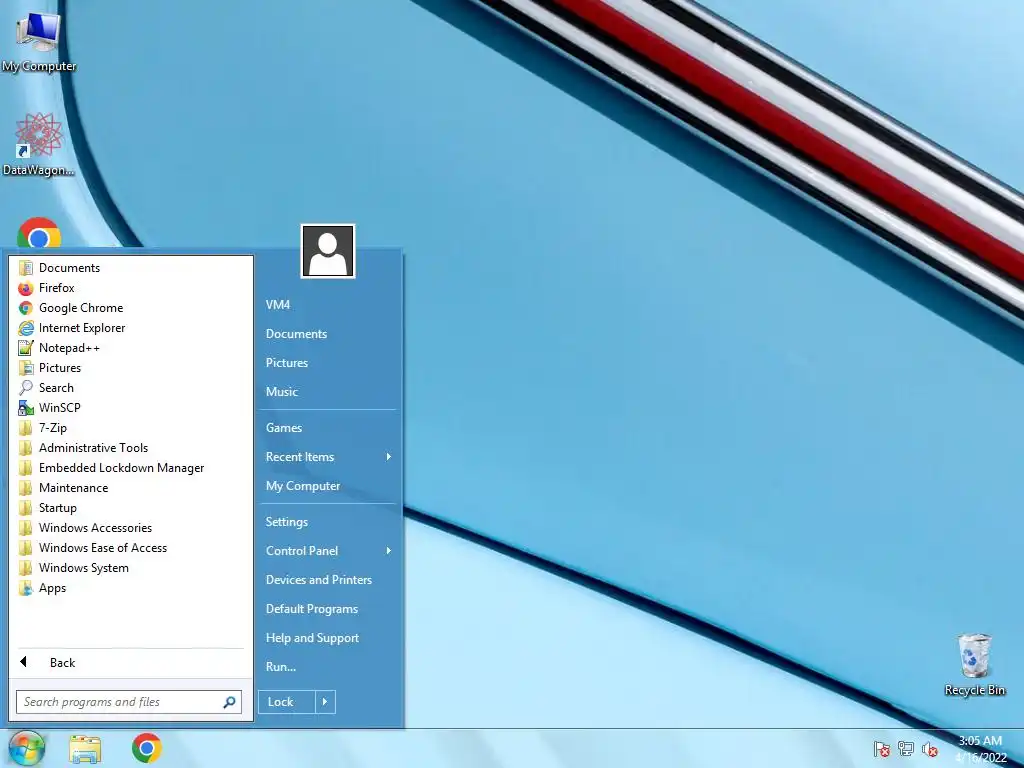Click the system clock showing 3:05 AM
The height and width of the screenshot is (768, 1024).
980,748
